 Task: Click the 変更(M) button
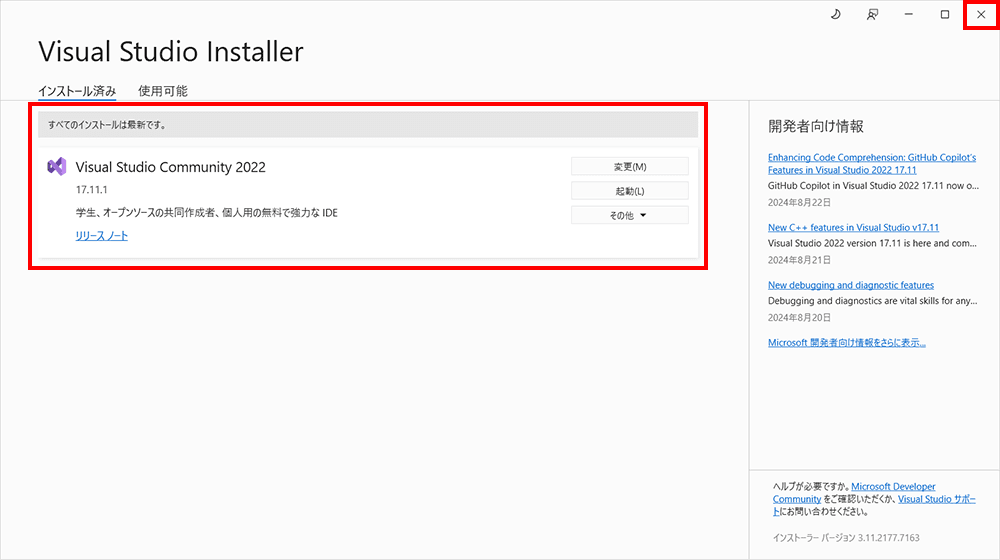(629, 166)
